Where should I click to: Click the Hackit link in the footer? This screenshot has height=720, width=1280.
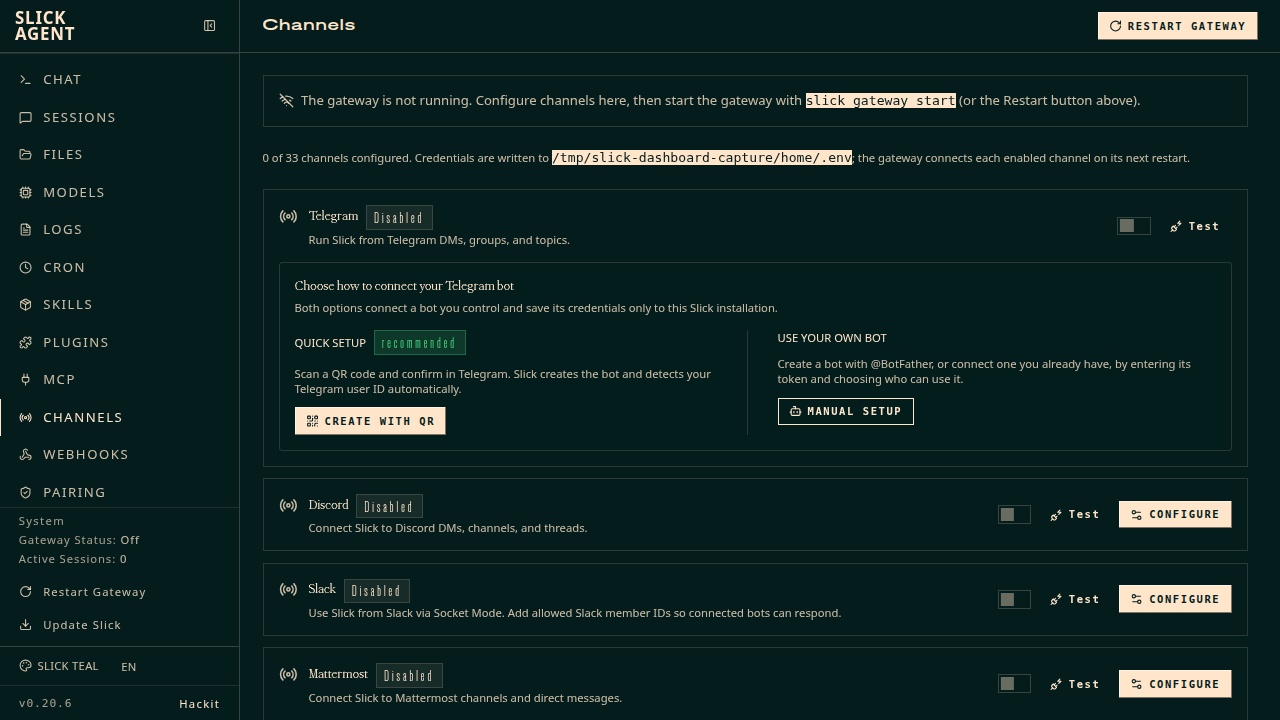click(x=199, y=704)
